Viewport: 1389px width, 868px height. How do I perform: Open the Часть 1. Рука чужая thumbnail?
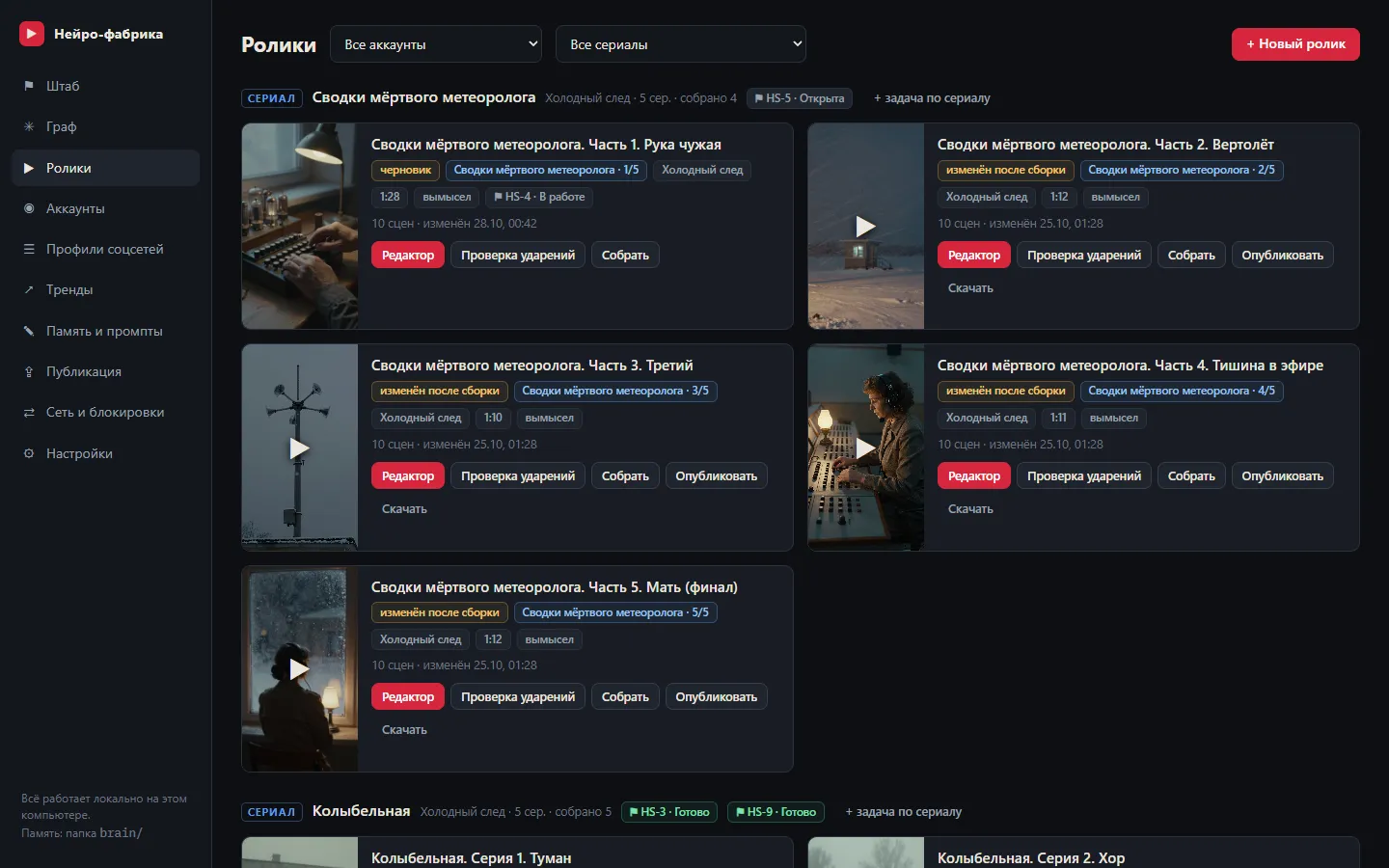tap(300, 227)
